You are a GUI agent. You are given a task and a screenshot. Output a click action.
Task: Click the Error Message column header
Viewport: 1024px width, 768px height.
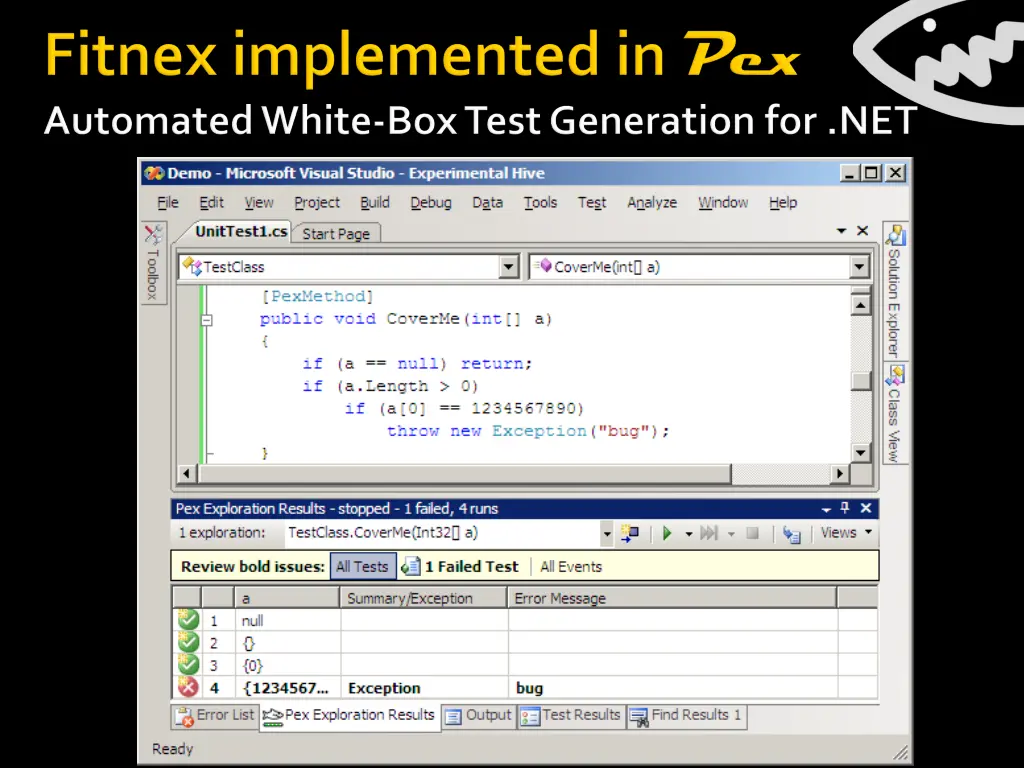[672, 598]
